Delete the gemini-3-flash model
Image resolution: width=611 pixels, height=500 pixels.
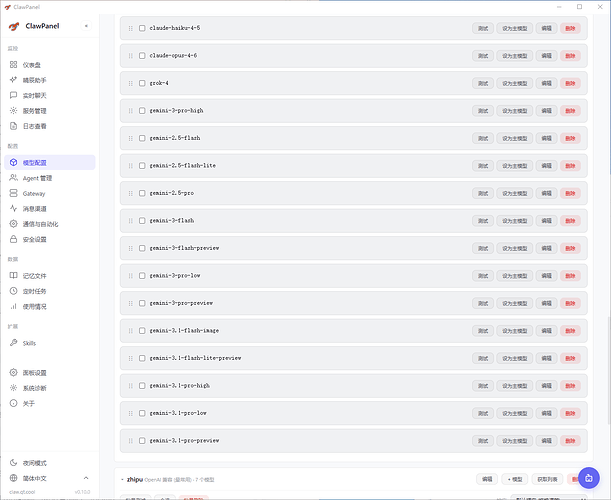click(x=570, y=221)
